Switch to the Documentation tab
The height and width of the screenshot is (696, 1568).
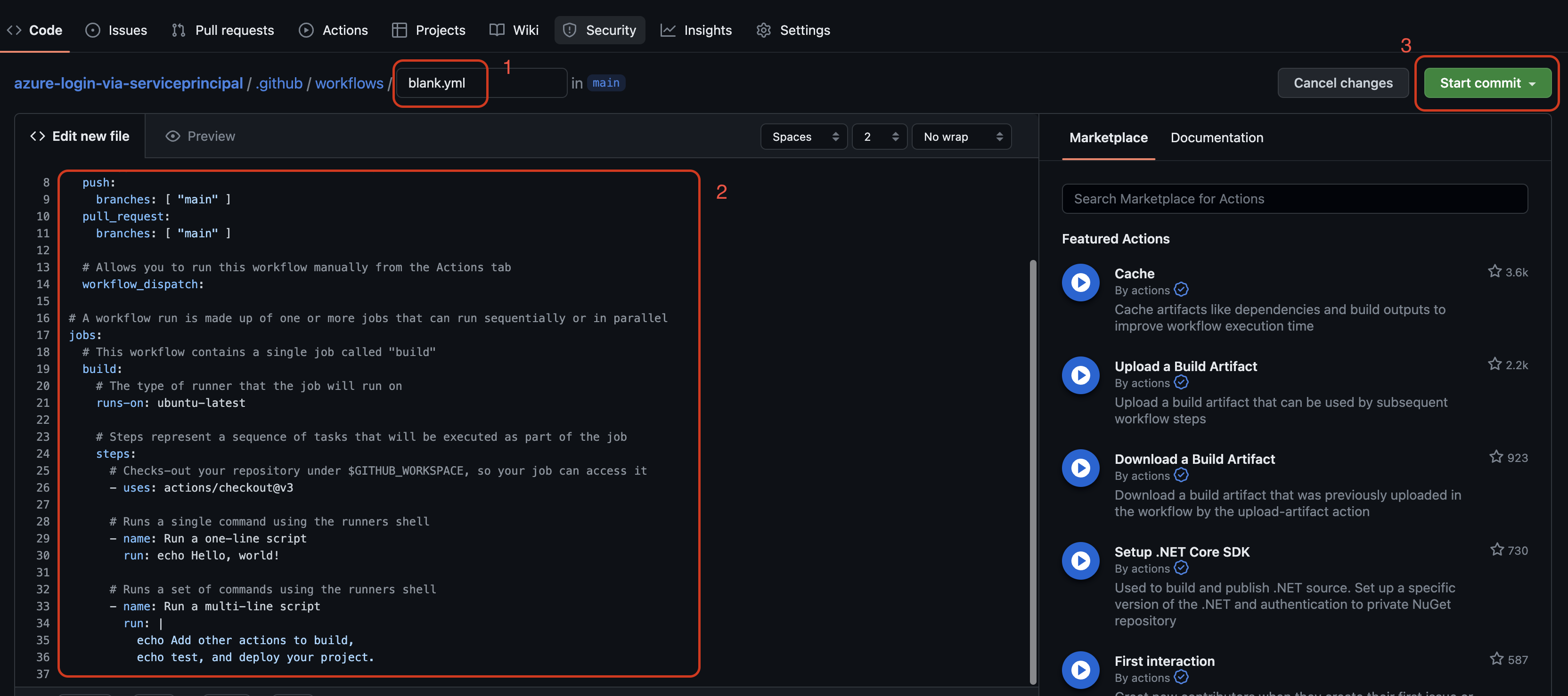pyautogui.click(x=1217, y=138)
